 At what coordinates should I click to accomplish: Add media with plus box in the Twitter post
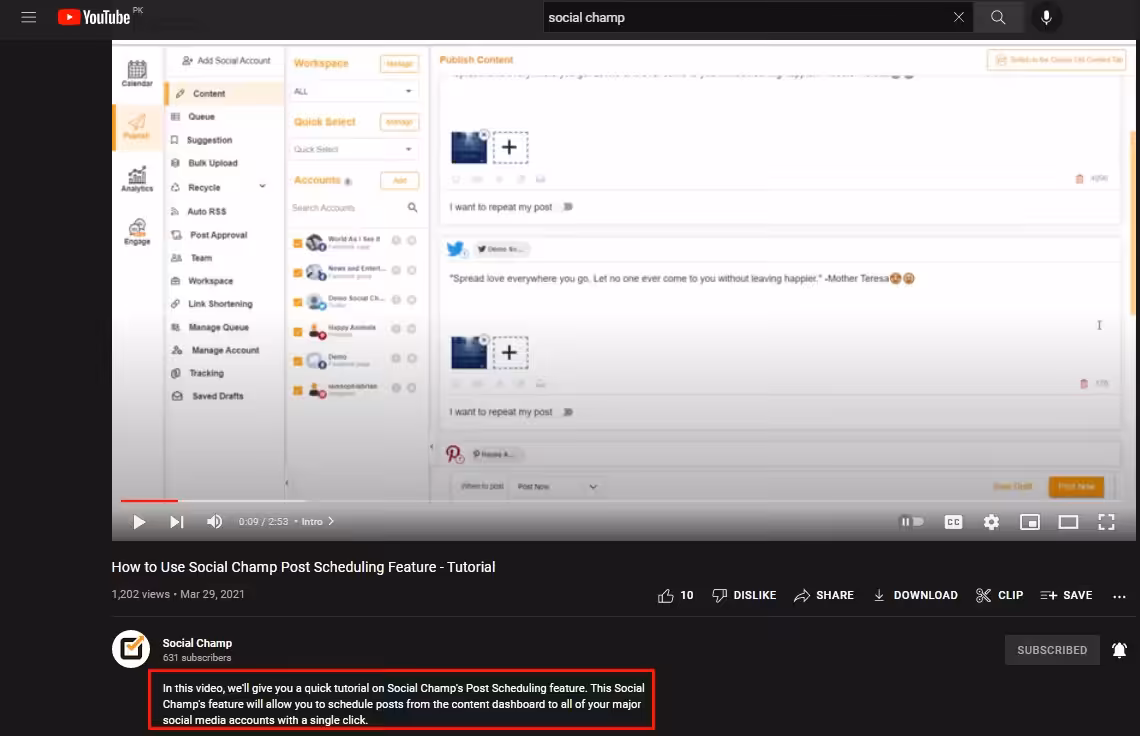(510, 353)
